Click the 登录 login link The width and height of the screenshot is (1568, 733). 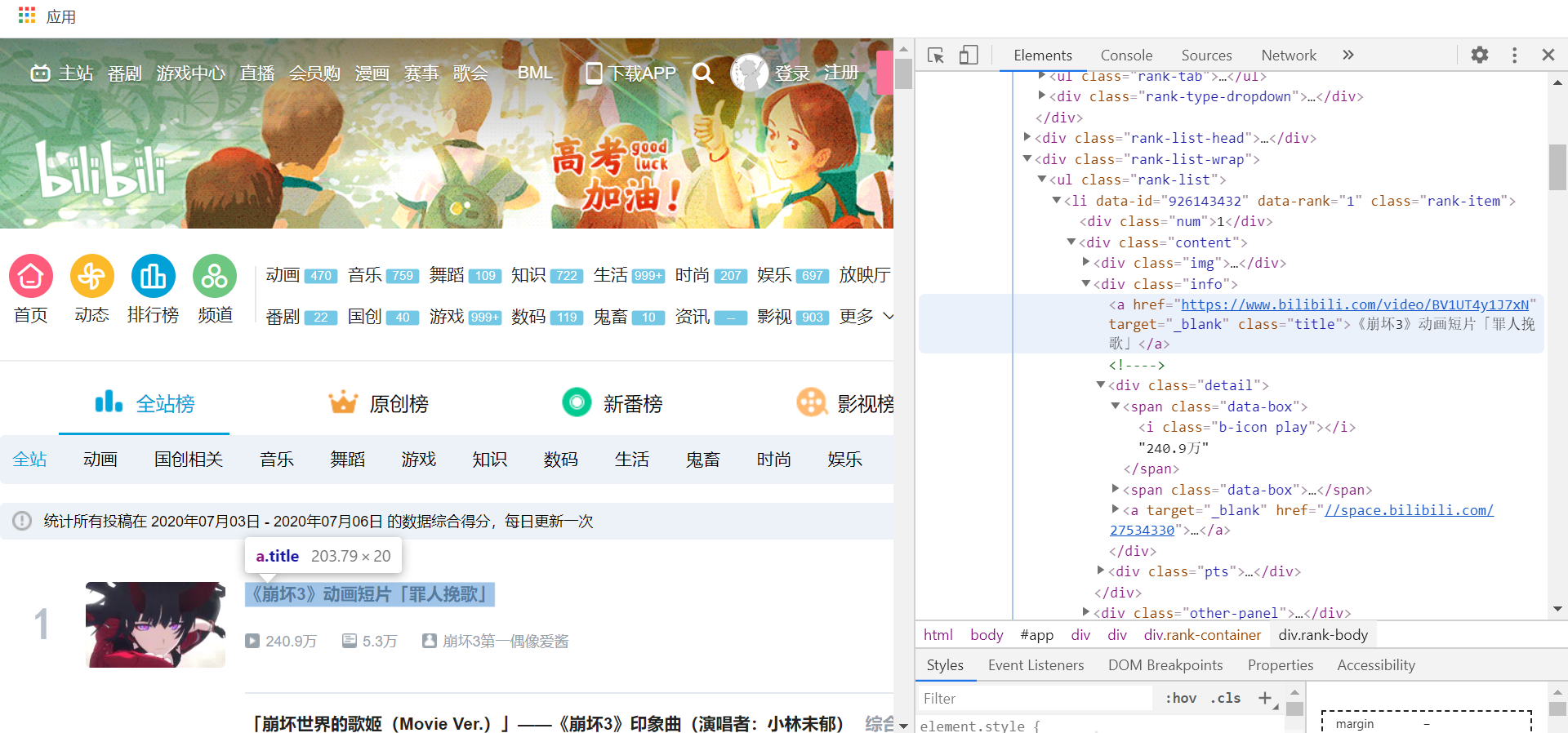point(792,73)
